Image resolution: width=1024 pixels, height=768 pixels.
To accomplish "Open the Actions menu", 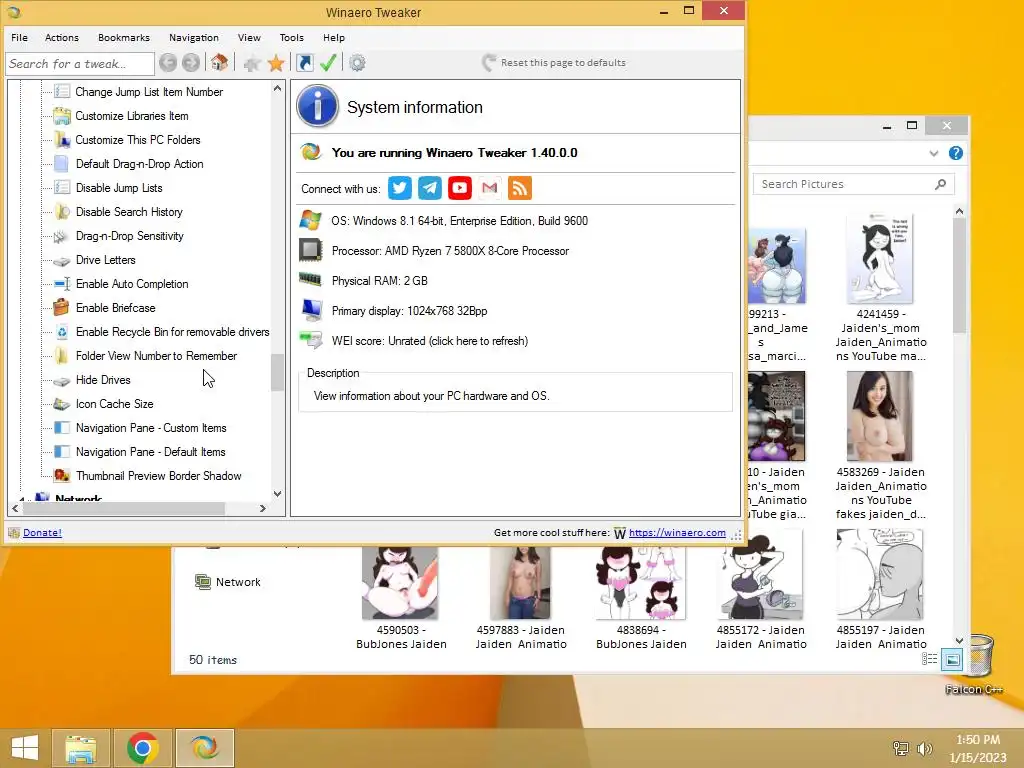I will (x=62, y=38).
